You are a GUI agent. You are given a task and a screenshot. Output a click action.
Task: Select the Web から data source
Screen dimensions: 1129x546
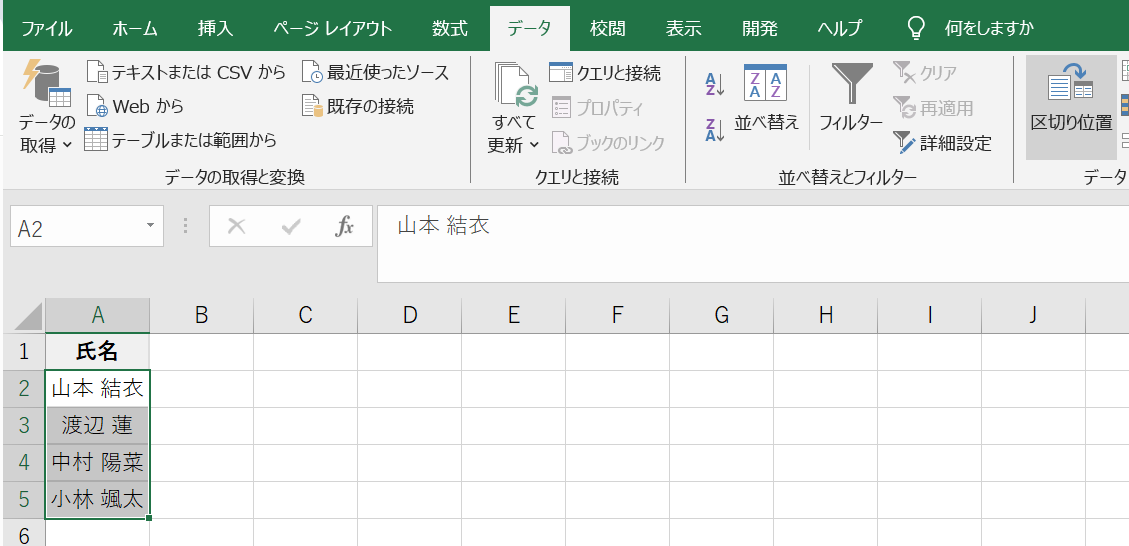coord(135,106)
